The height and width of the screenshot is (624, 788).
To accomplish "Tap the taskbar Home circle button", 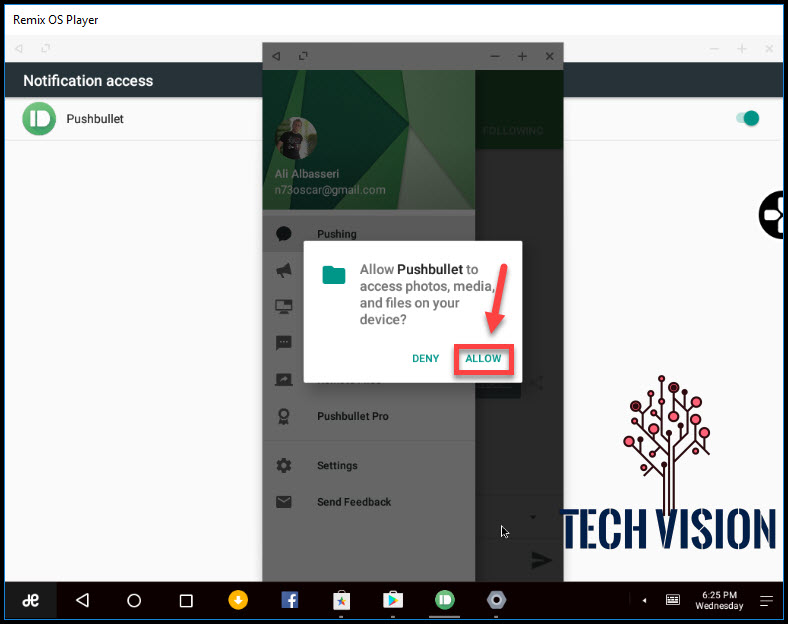I will [x=134, y=600].
